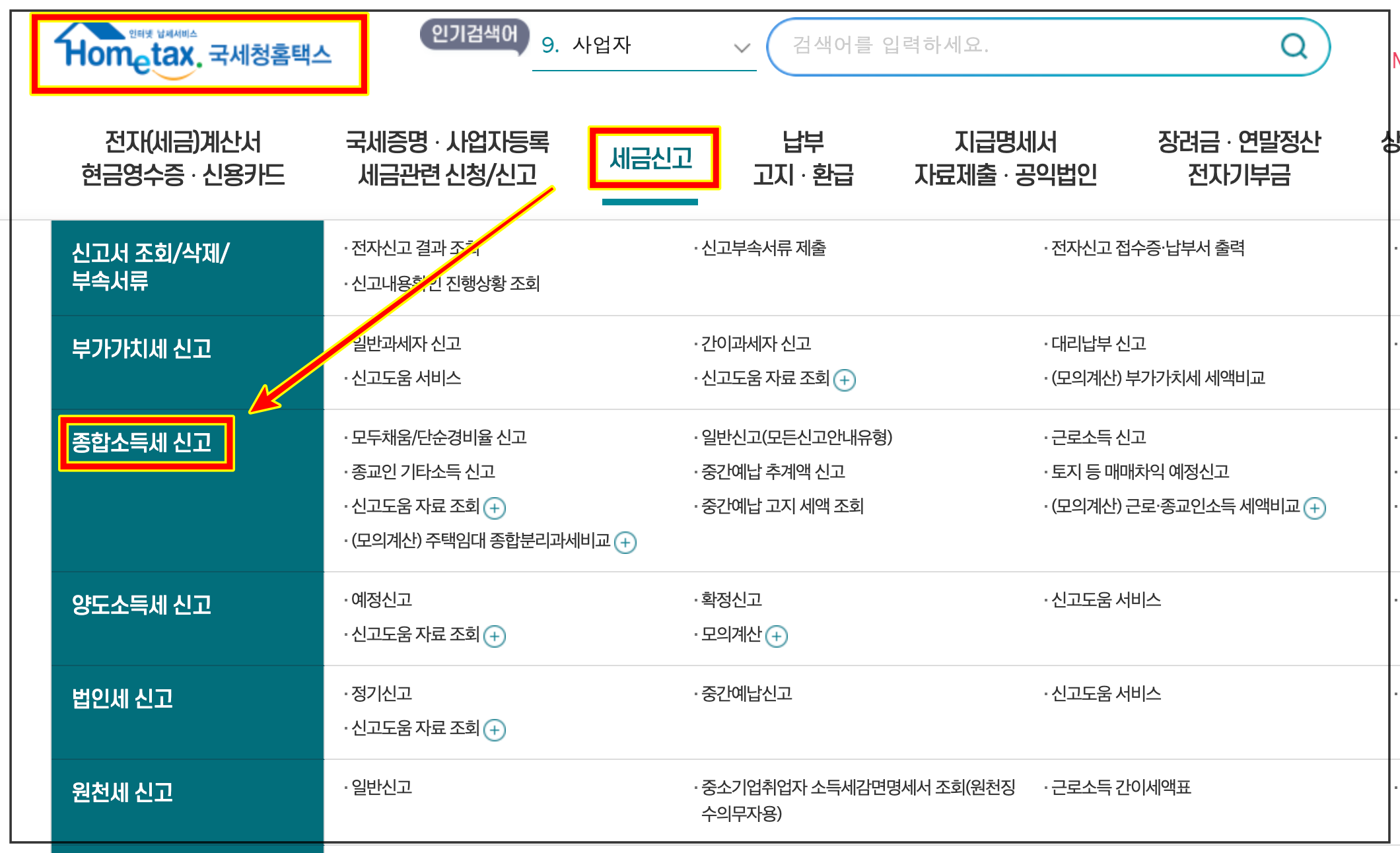This screenshot has height=853, width=1400.
Task: Click plus icon beside 법인세 신고도움 자료 조회
Action: pyautogui.click(x=495, y=730)
